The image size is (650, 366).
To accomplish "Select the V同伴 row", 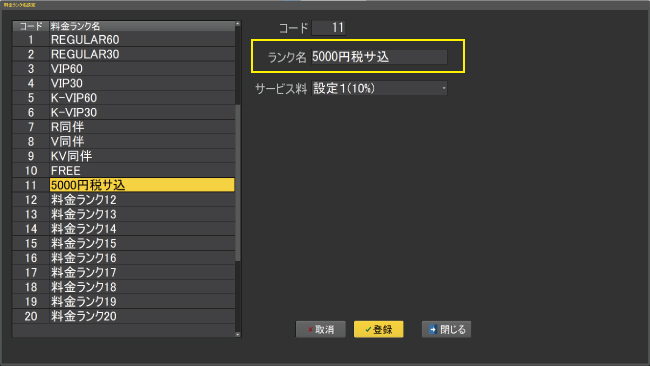I will click(124, 141).
